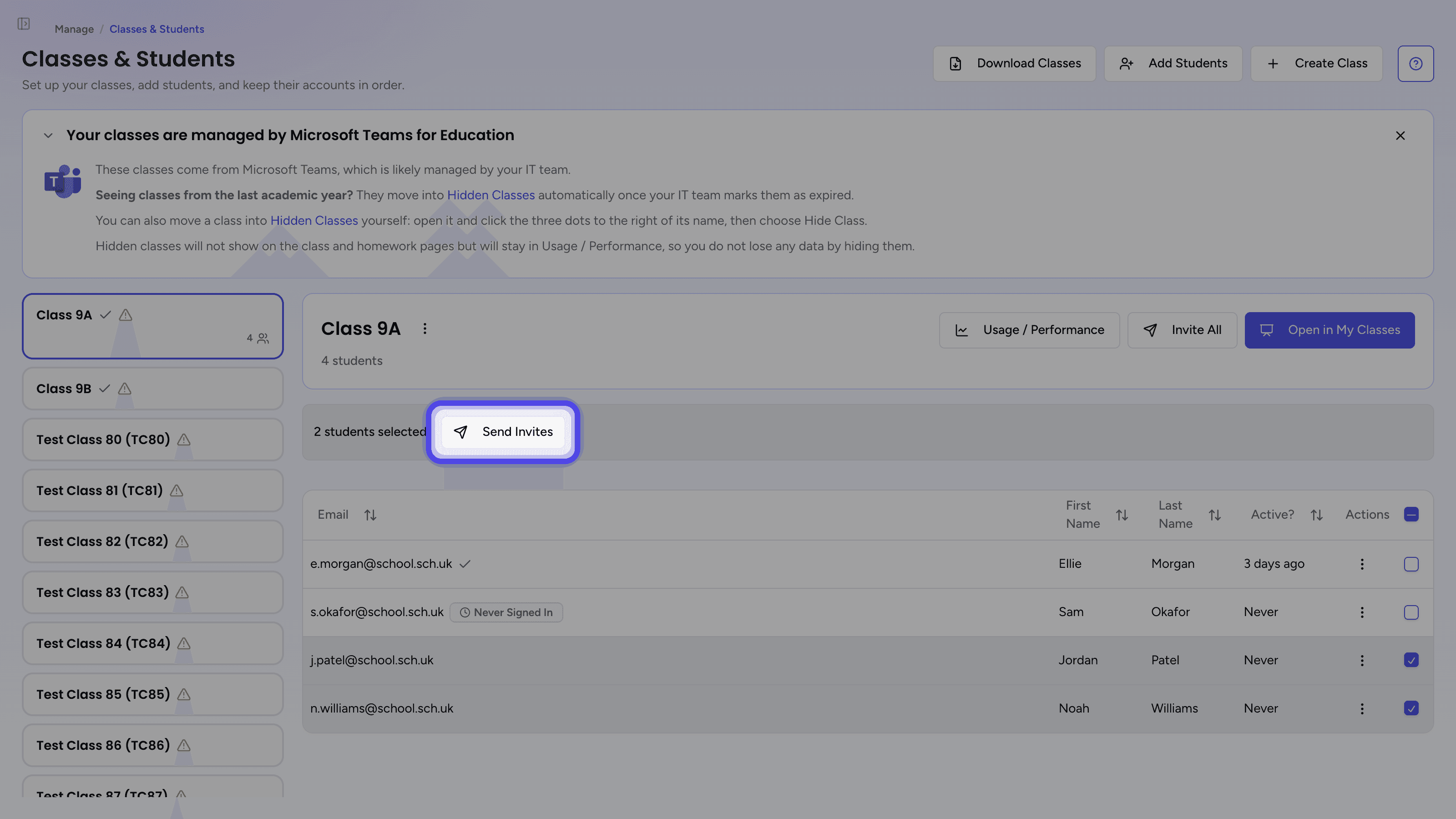Click Download Classes button
The width and height of the screenshot is (1456, 819).
pos(1014,63)
